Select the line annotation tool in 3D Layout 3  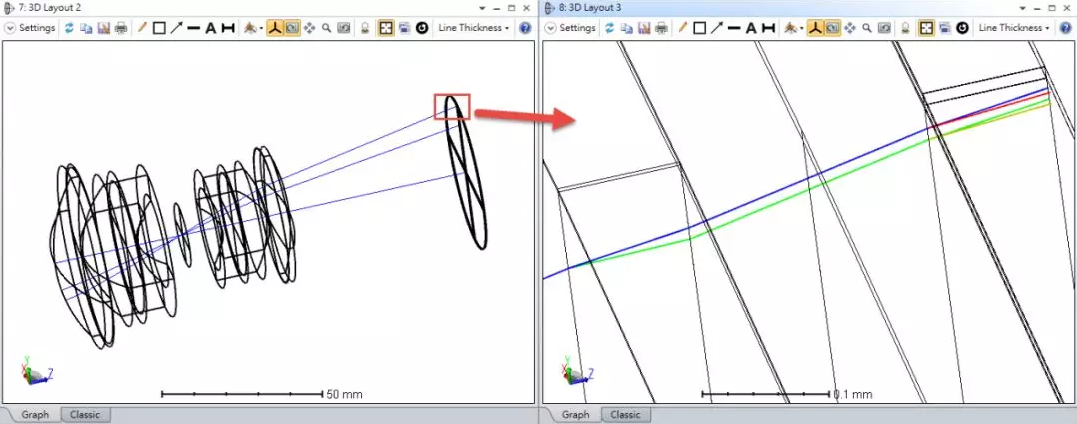734,28
